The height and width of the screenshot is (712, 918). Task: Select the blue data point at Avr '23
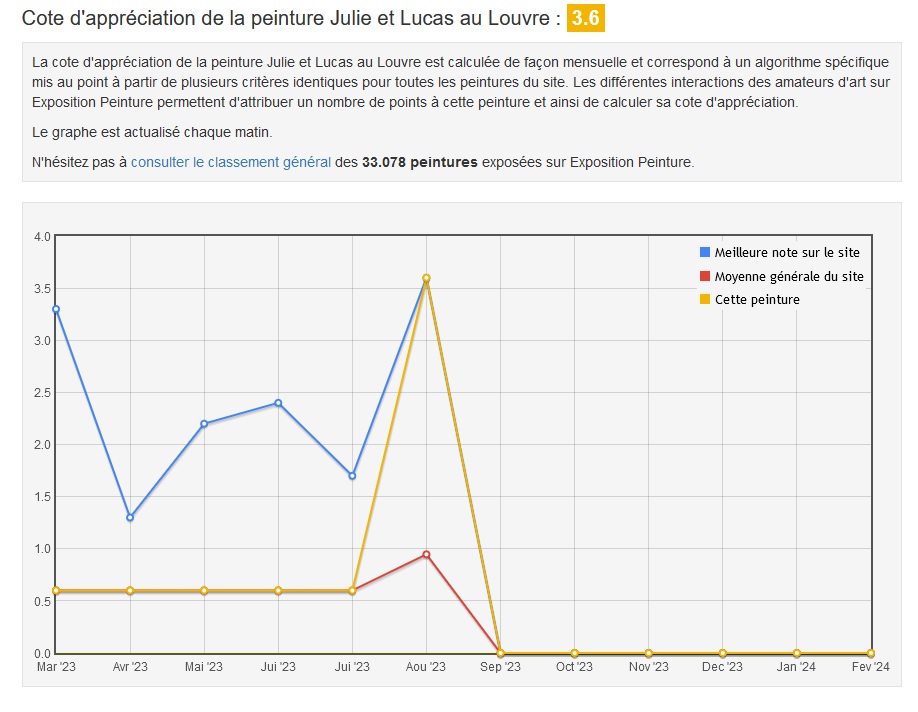pyautogui.click(x=130, y=517)
